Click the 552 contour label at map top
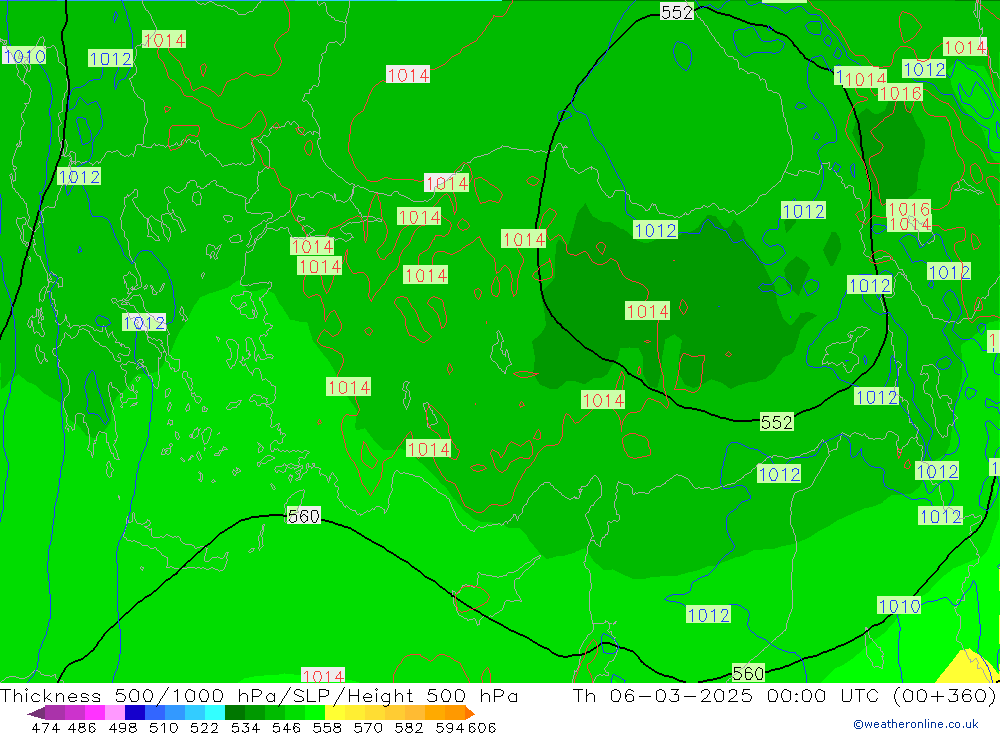Image resolution: width=1000 pixels, height=733 pixels. (x=677, y=12)
